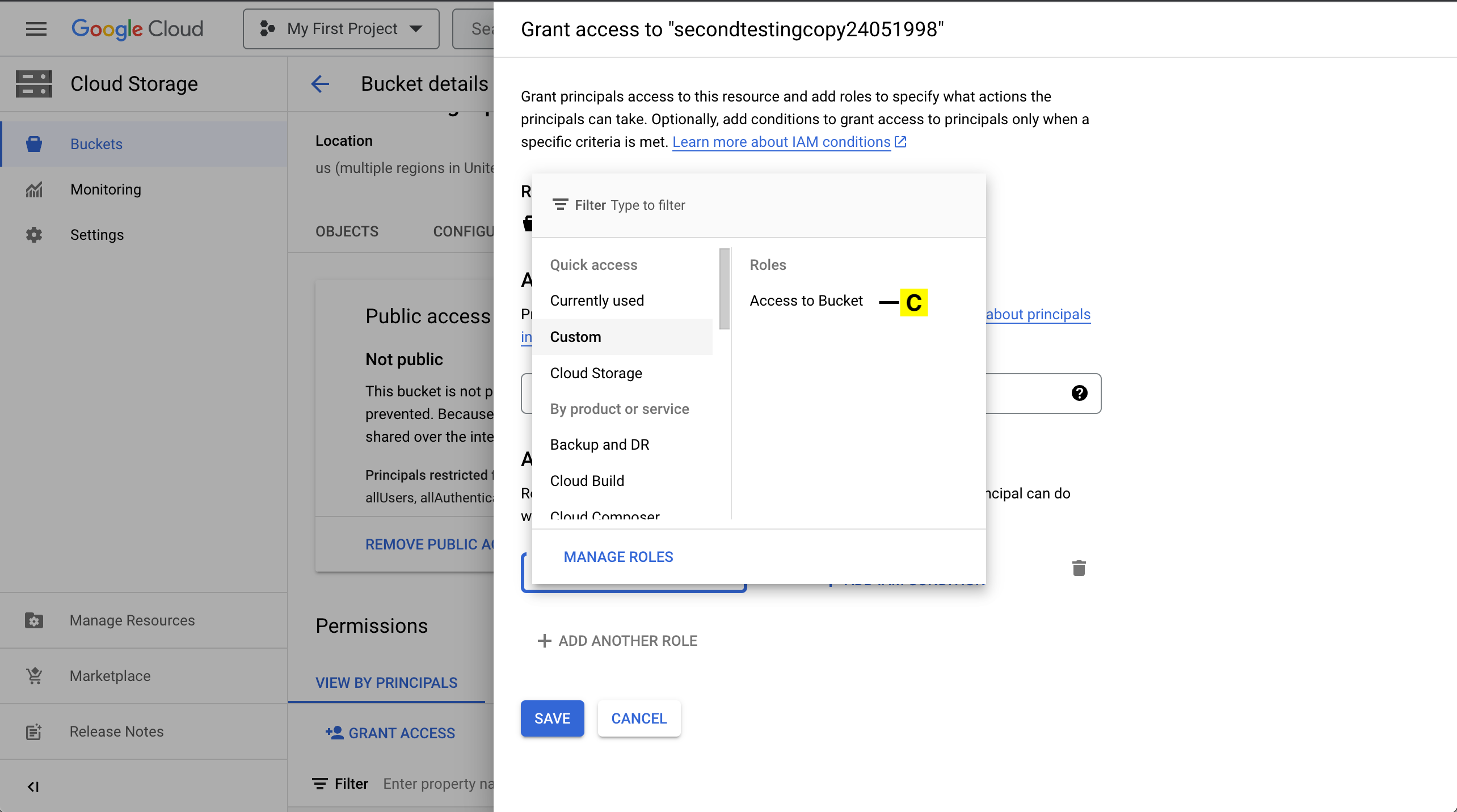1457x812 pixels.
Task: Open Cloud Storage Settings in sidebar
Action: (96, 235)
